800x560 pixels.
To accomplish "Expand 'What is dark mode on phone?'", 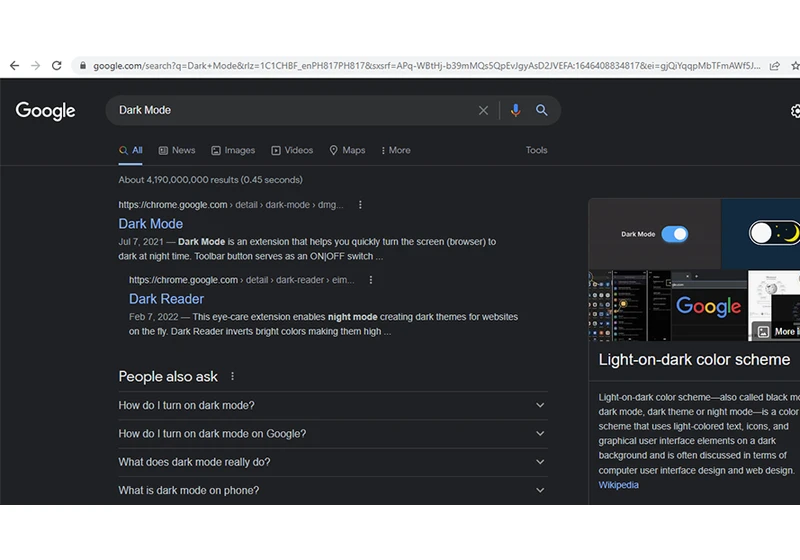I will (x=333, y=491).
